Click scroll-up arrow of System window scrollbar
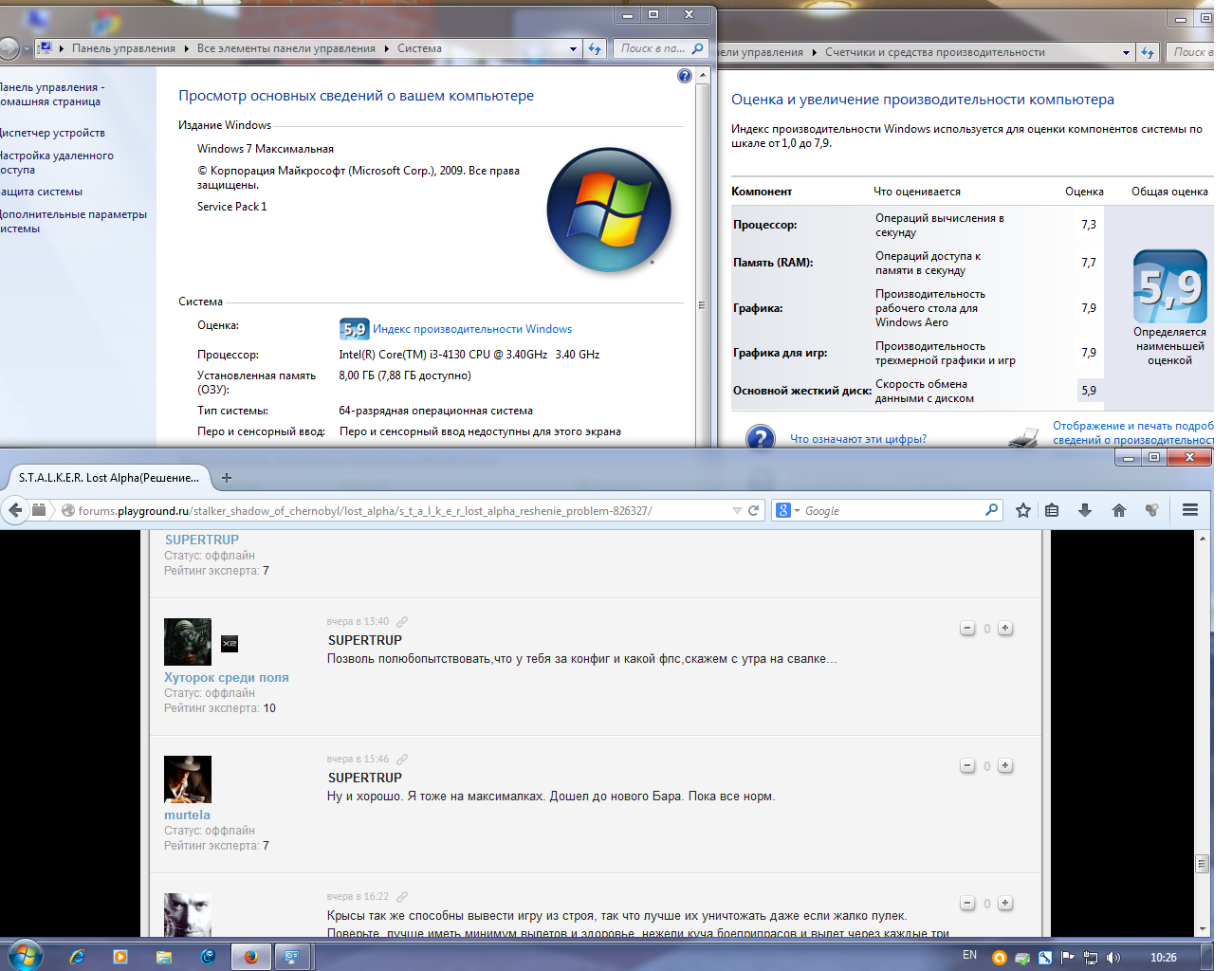This screenshot has width=1232, height=971. pos(703,75)
